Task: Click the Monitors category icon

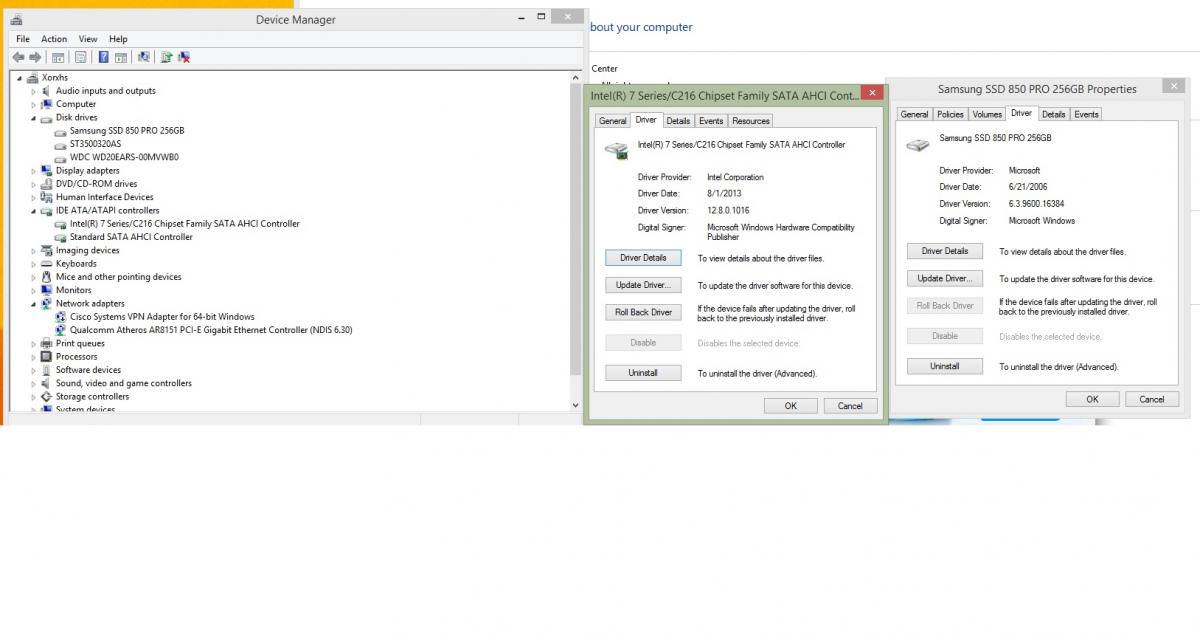Action: (47, 290)
